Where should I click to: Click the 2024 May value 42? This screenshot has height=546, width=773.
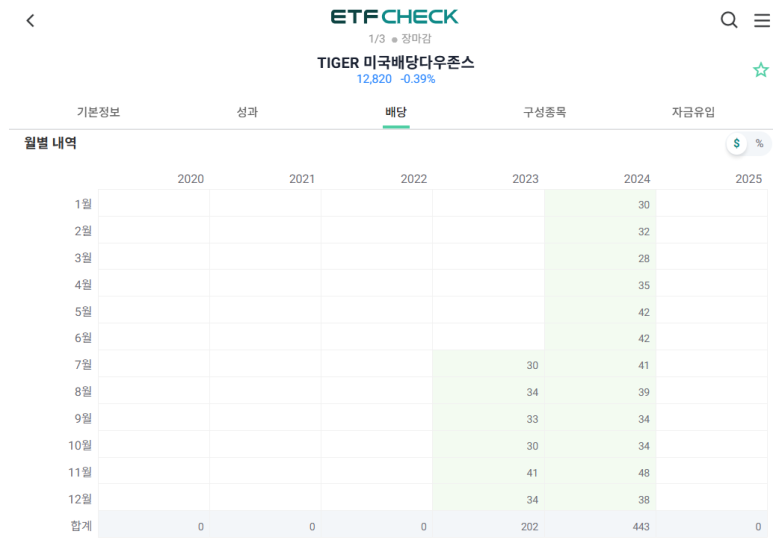tap(644, 312)
